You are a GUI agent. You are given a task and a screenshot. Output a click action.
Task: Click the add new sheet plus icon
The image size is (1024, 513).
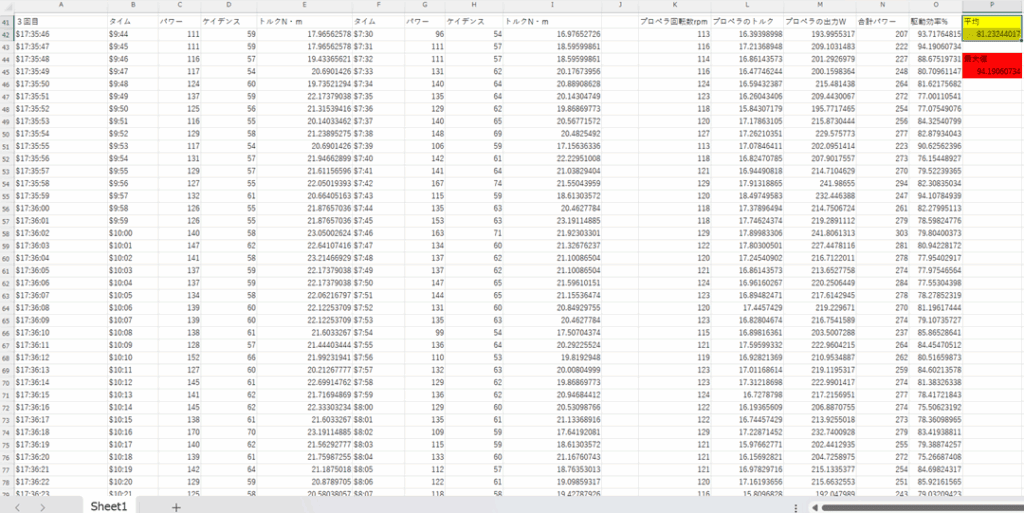click(176, 507)
